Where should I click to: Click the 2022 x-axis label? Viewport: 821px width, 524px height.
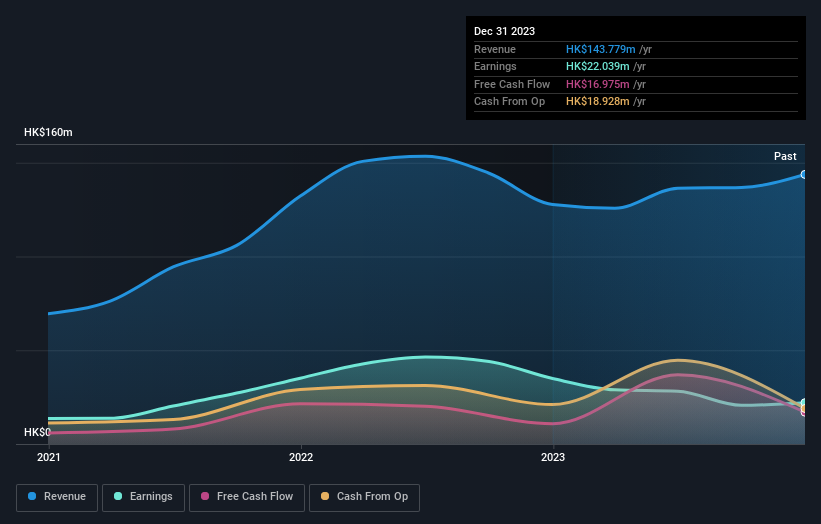point(301,457)
